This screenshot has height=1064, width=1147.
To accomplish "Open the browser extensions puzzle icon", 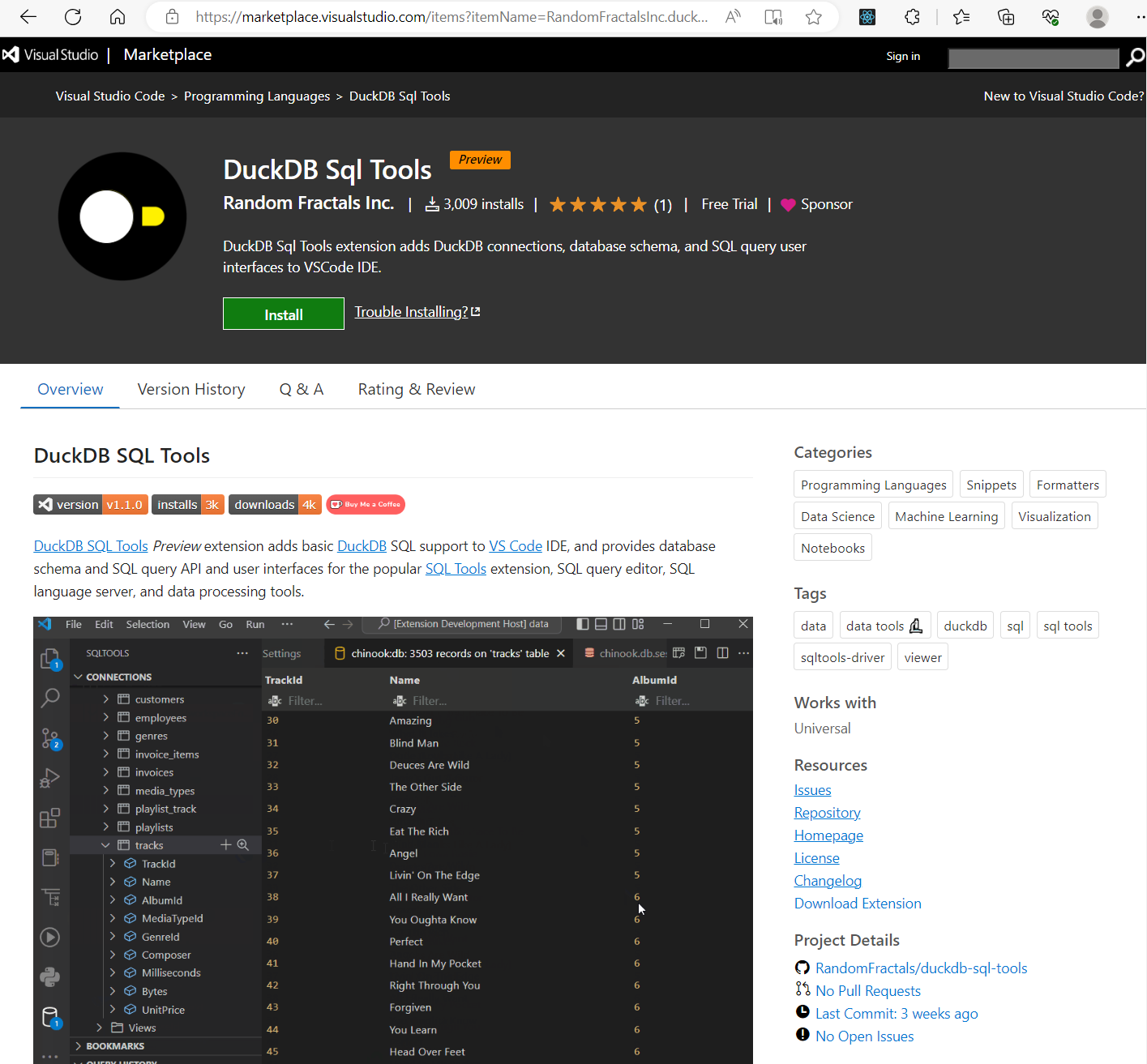I will point(913,17).
